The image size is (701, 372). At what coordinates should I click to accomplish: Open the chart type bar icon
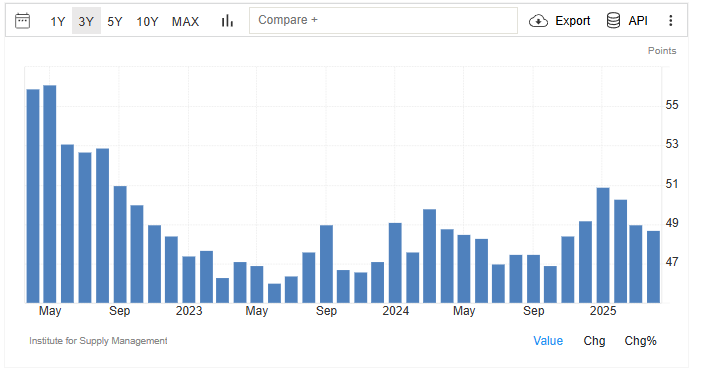227,21
